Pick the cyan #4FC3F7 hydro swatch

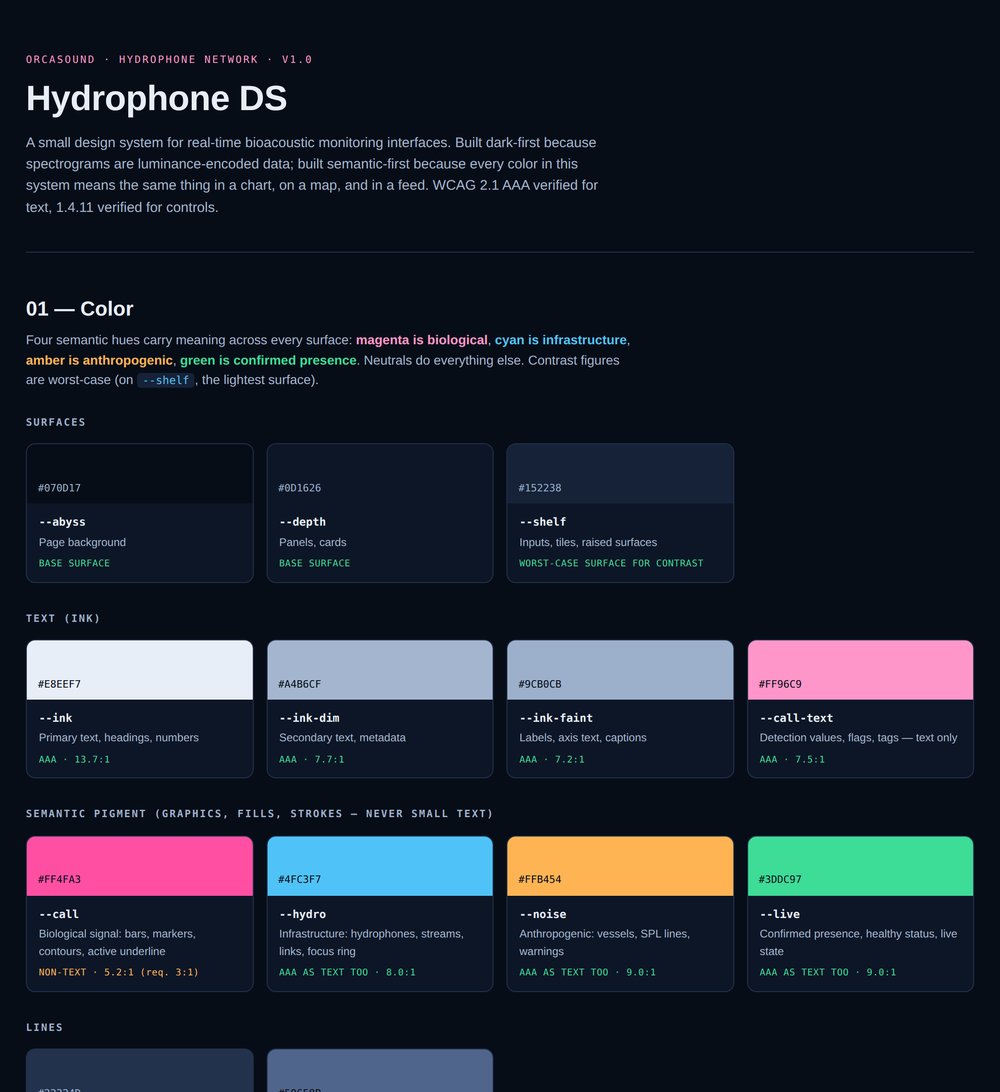click(380, 866)
